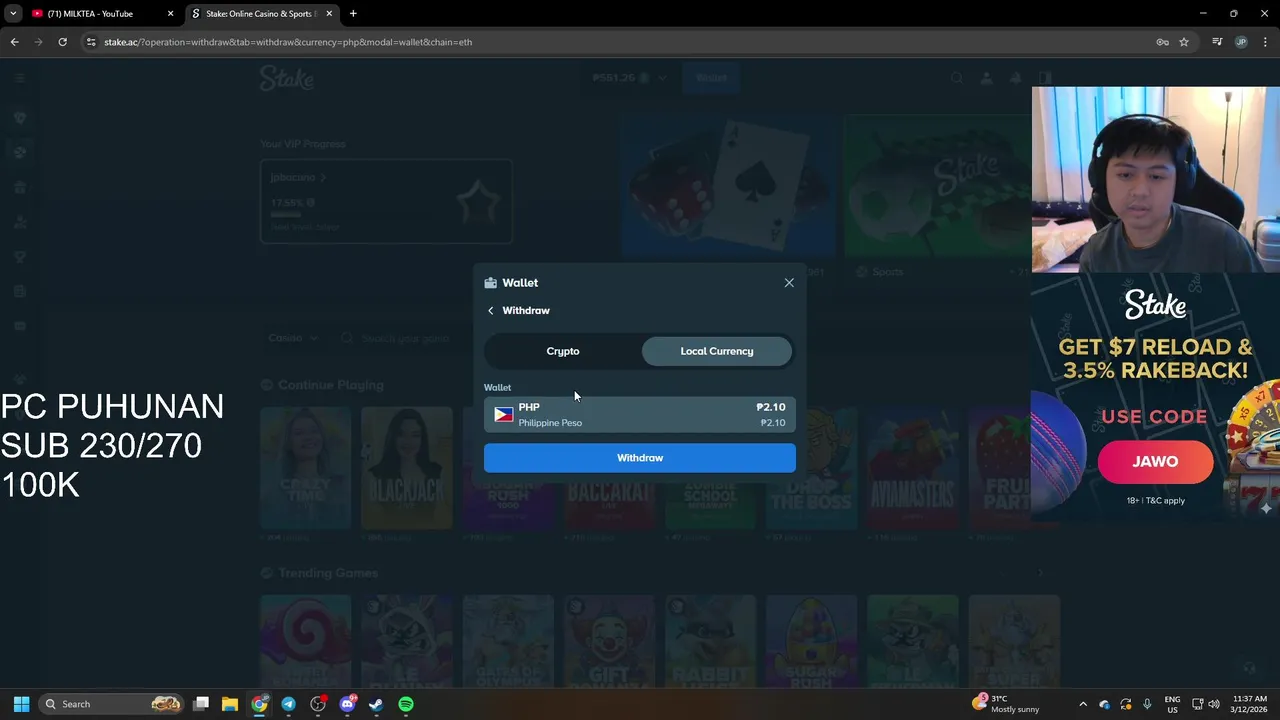Close the Wallet modal with the X
This screenshot has width=1280, height=720.
(789, 283)
